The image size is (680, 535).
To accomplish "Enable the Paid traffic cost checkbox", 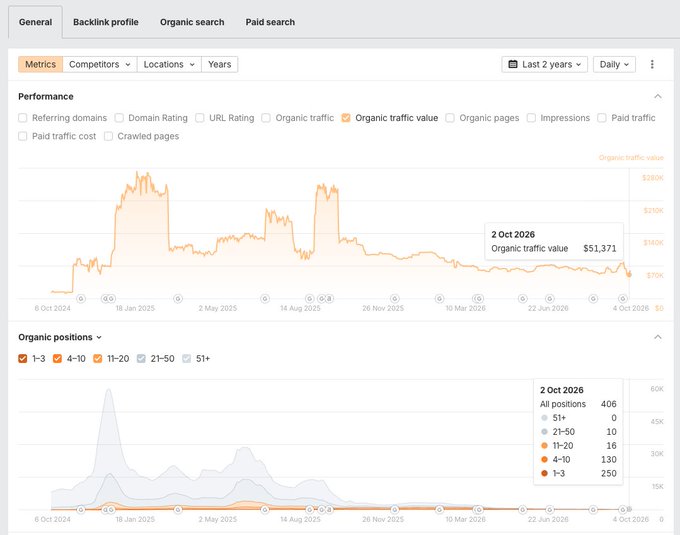I will [23, 136].
